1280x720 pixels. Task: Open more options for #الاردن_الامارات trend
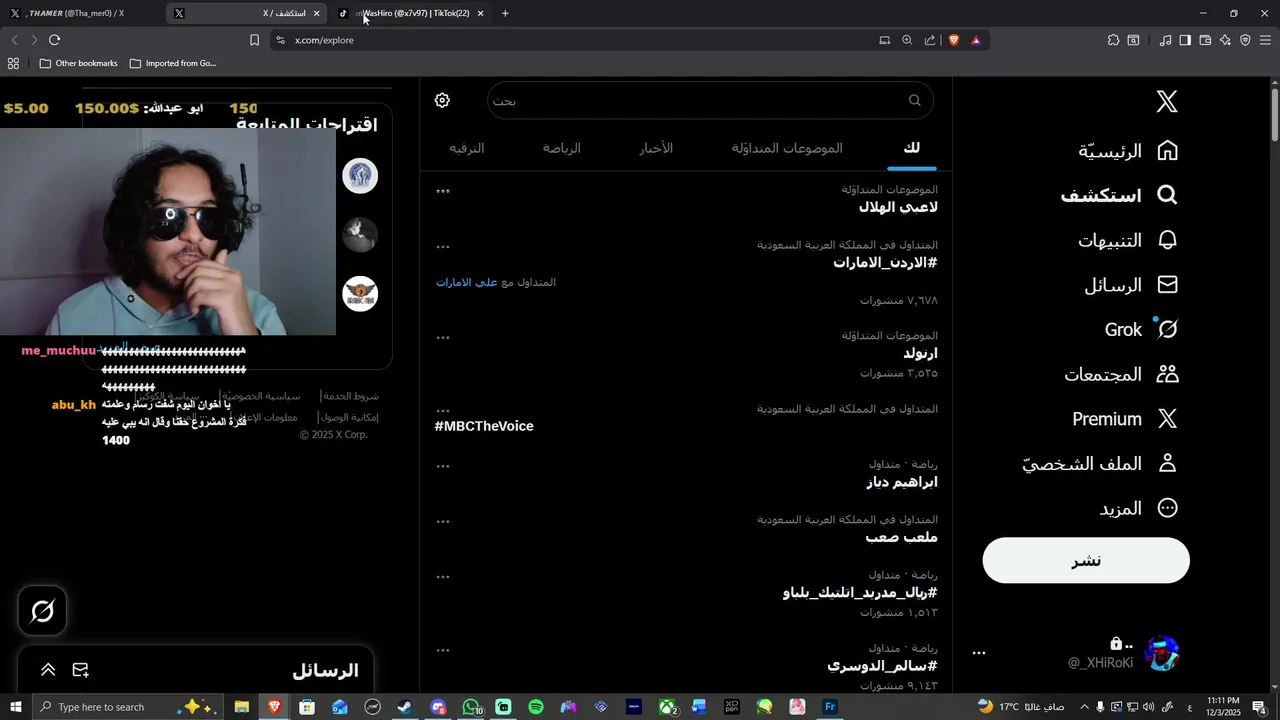coord(443,246)
